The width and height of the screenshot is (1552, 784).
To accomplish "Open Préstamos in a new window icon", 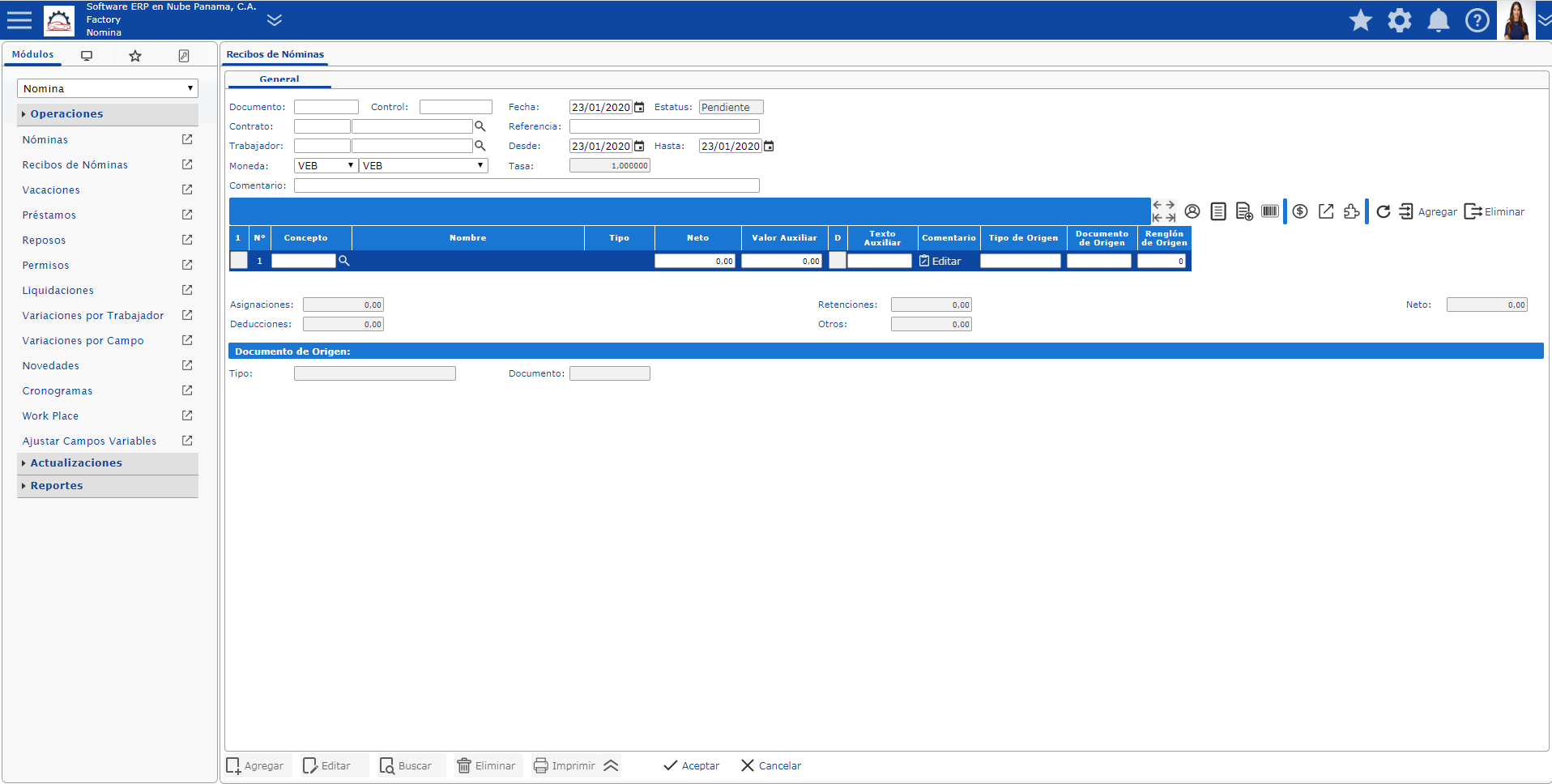I will pyautogui.click(x=187, y=215).
